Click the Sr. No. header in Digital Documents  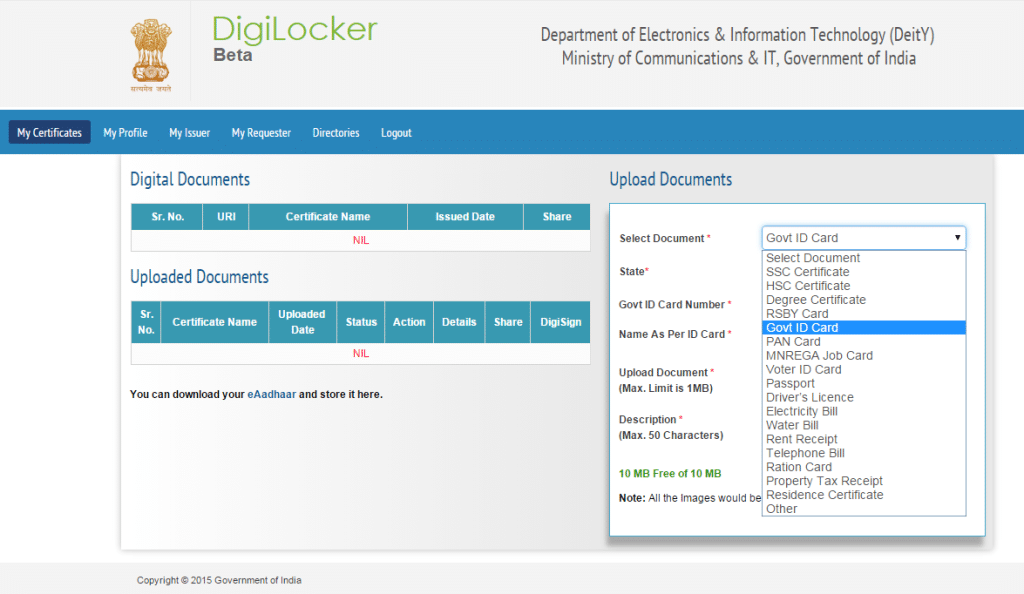click(x=167, y=217)
